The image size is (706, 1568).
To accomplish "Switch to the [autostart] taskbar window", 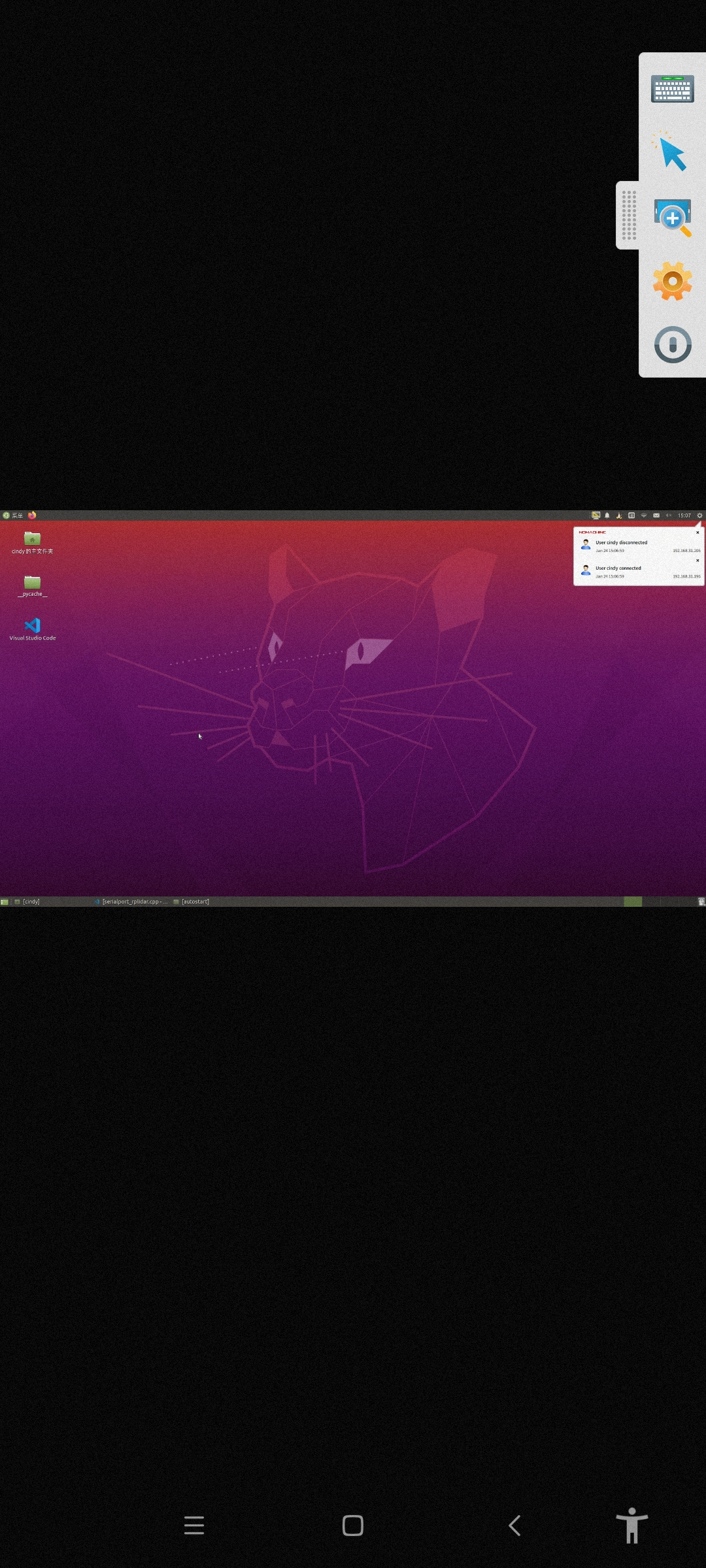I will click(x=191, y=902).
